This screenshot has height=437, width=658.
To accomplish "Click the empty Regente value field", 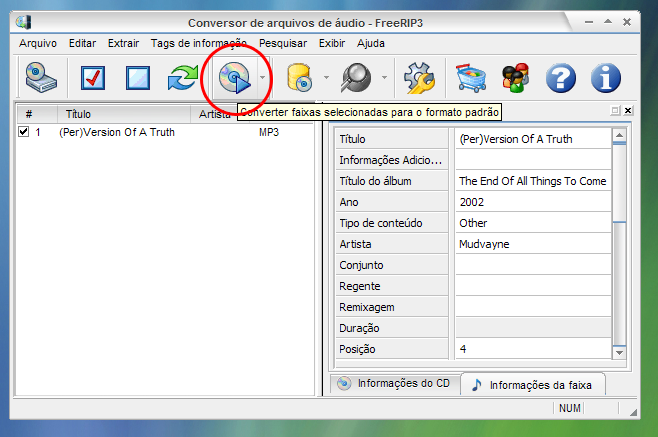I will tap(533, 286).
